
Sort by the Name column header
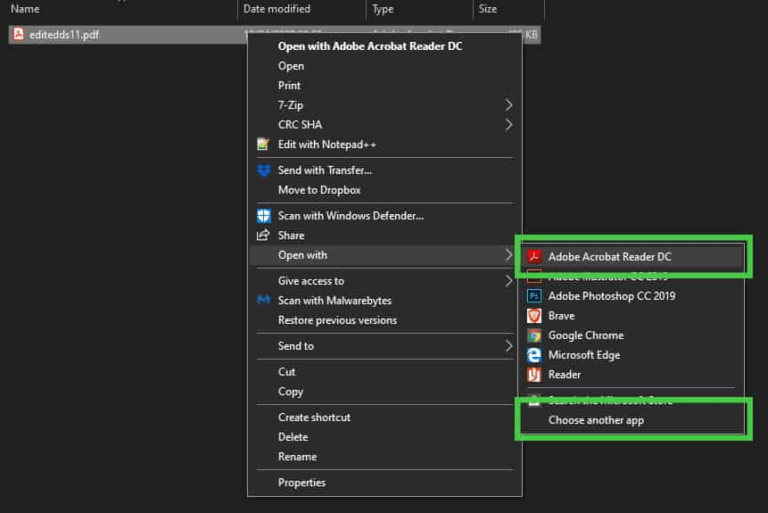(25, 9)
